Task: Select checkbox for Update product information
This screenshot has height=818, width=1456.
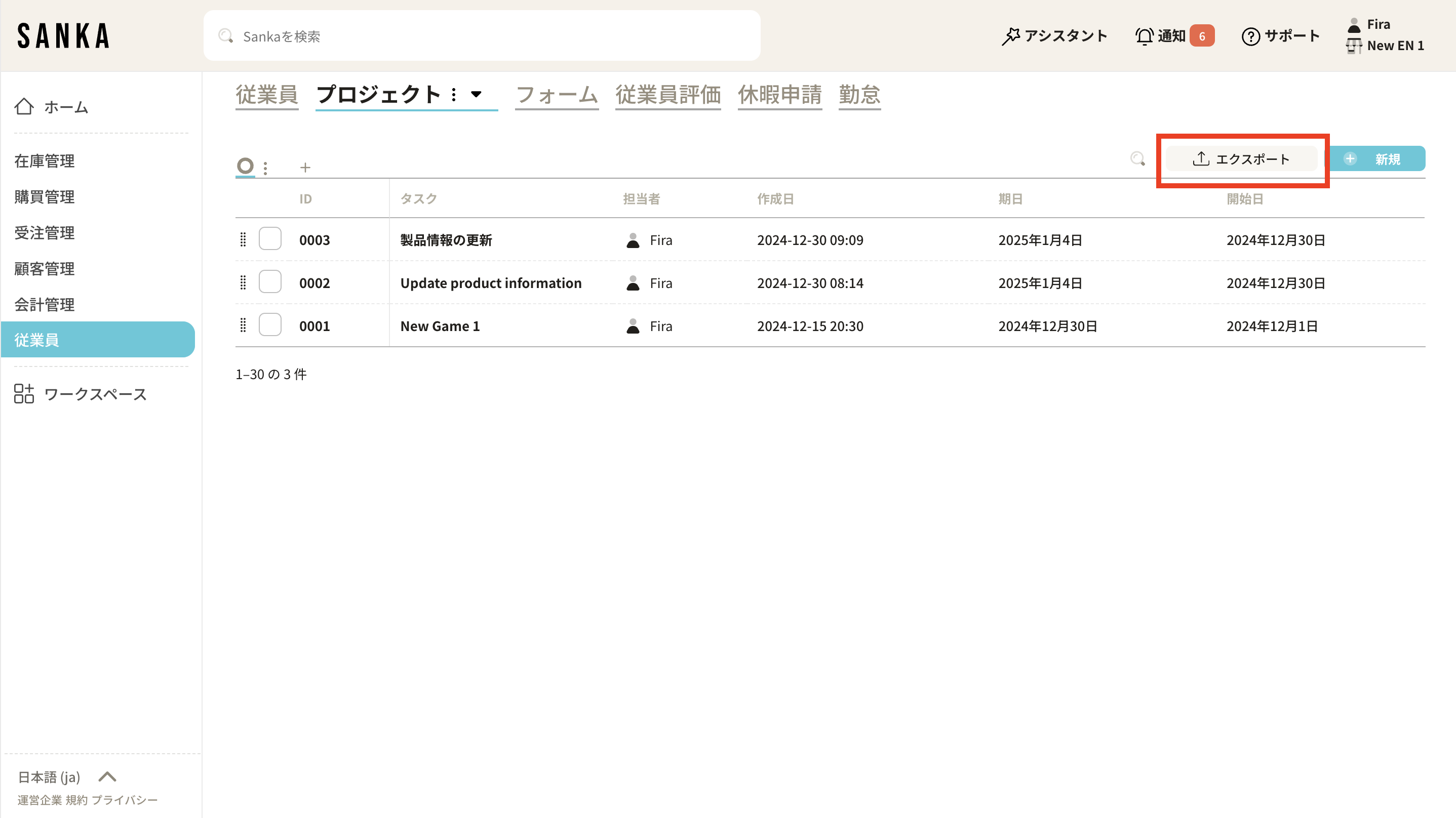Action: coord(269,282)
